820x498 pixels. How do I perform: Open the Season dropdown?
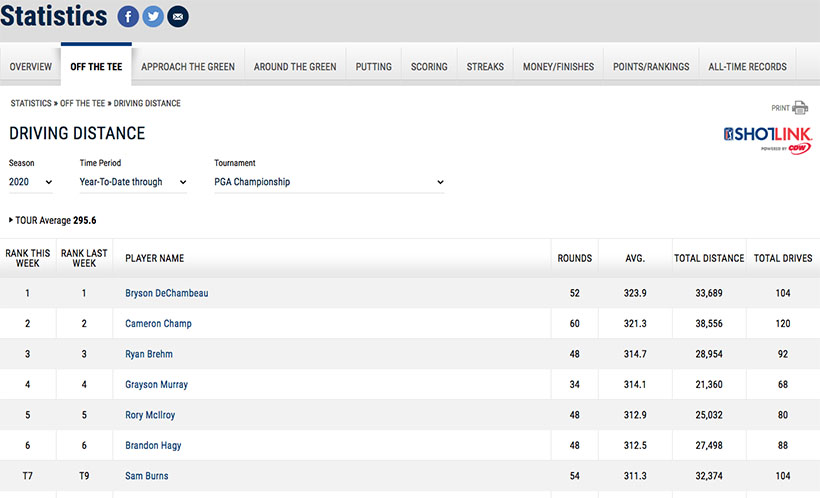31,182
